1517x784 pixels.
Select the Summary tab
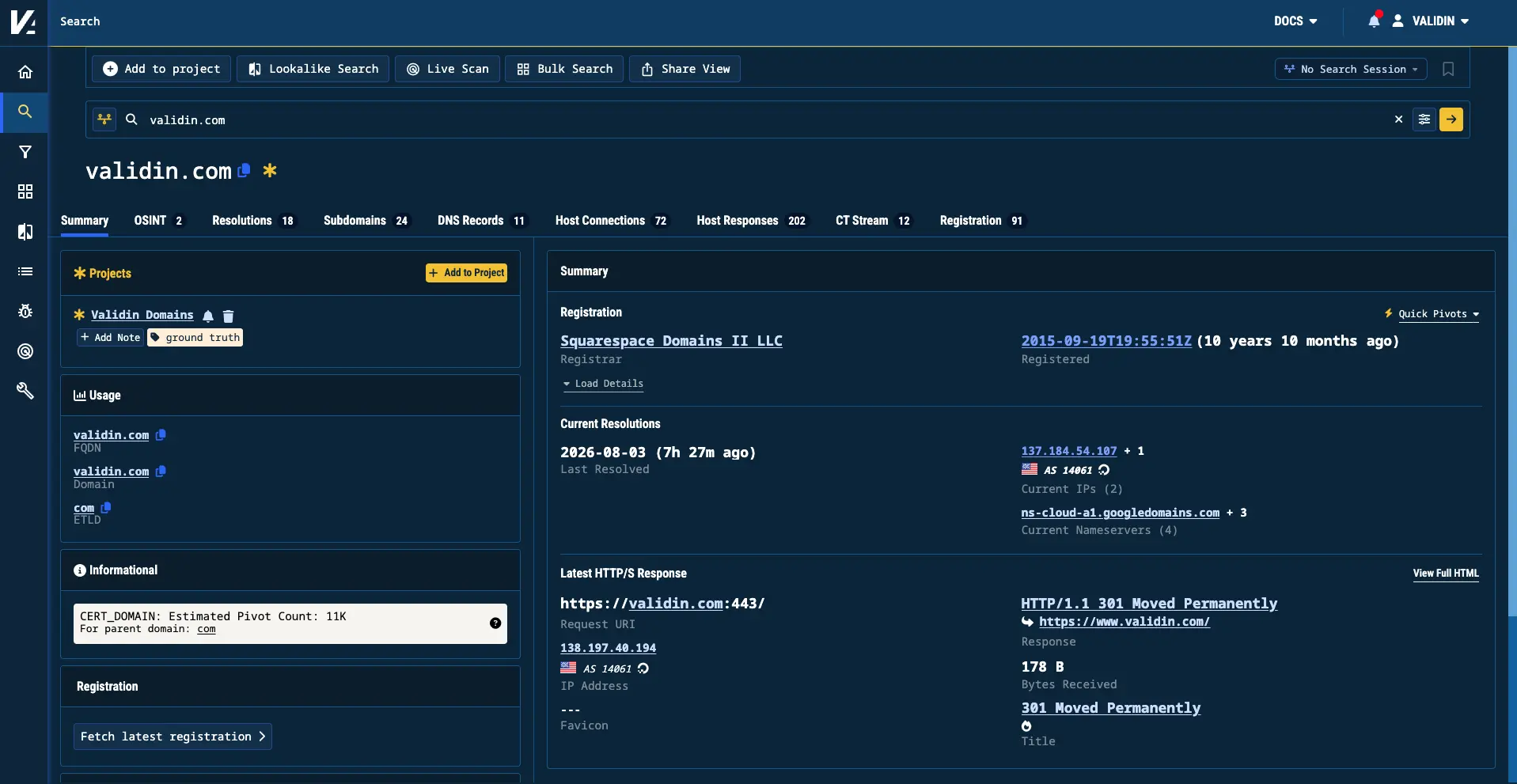[85, 221]
